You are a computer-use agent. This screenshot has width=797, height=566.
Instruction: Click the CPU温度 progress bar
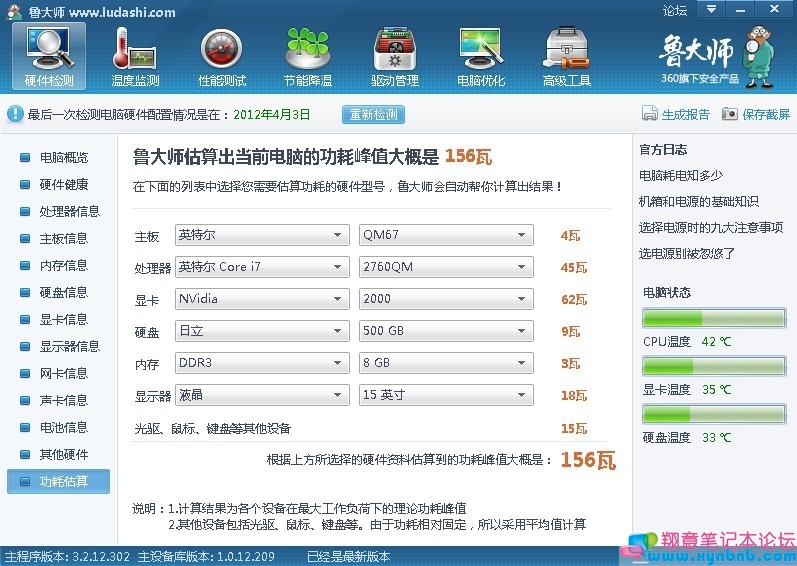[x=714, y=318]
